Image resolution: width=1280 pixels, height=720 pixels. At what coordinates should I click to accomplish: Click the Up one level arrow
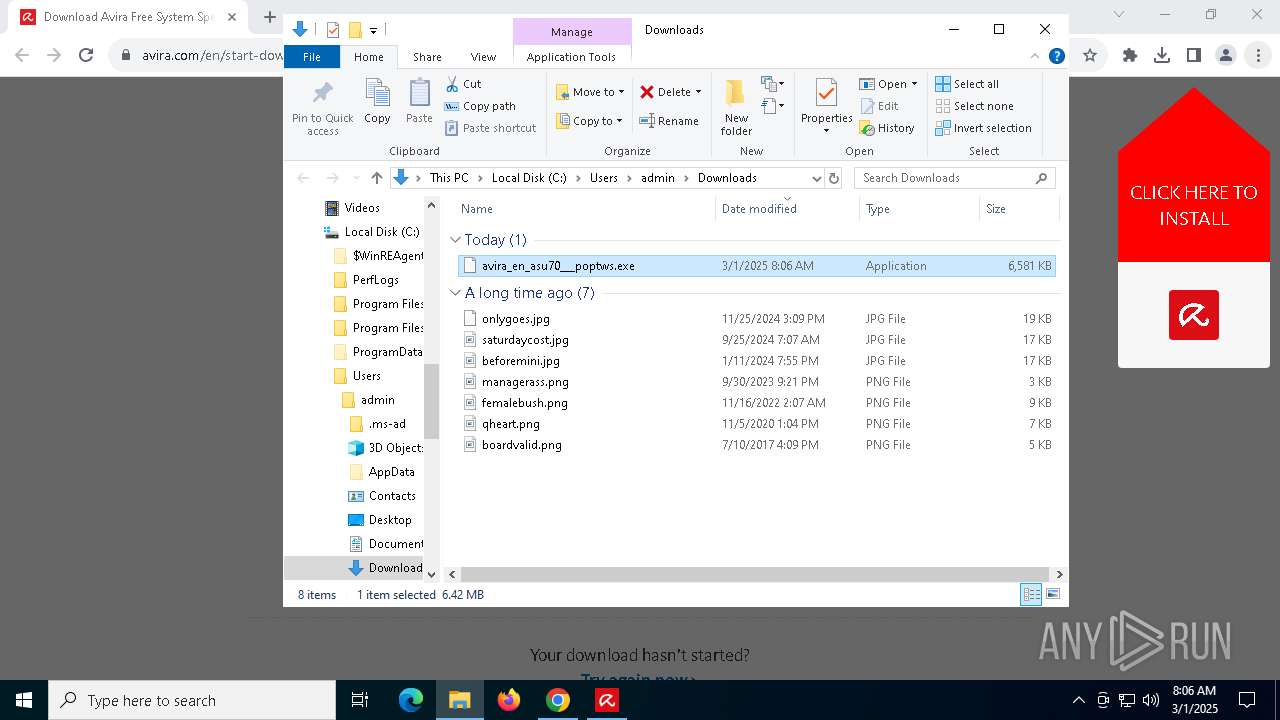[376, 178]
